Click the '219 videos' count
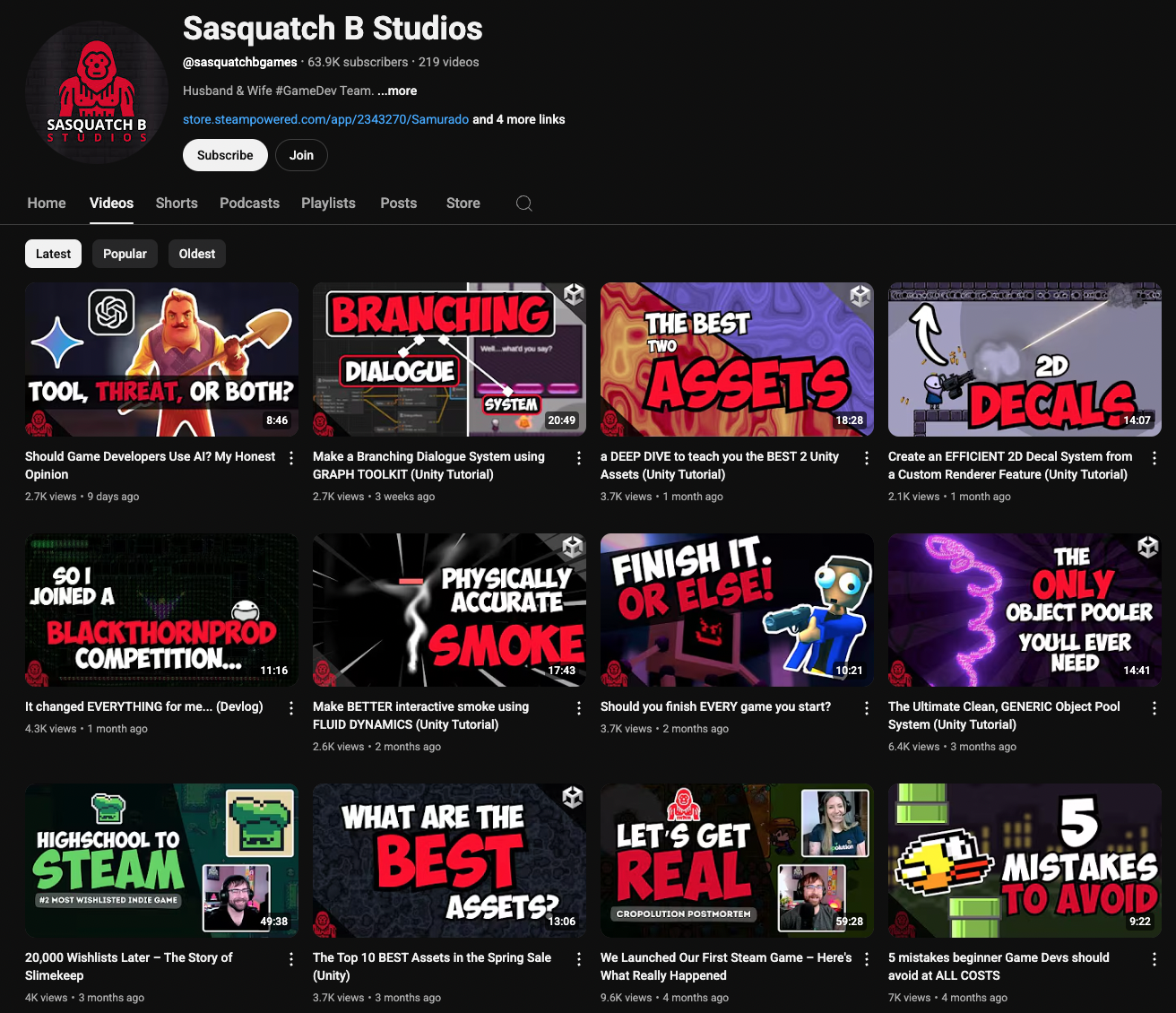The height and width of the screenshot is (1013, 1176). (448, 62)
